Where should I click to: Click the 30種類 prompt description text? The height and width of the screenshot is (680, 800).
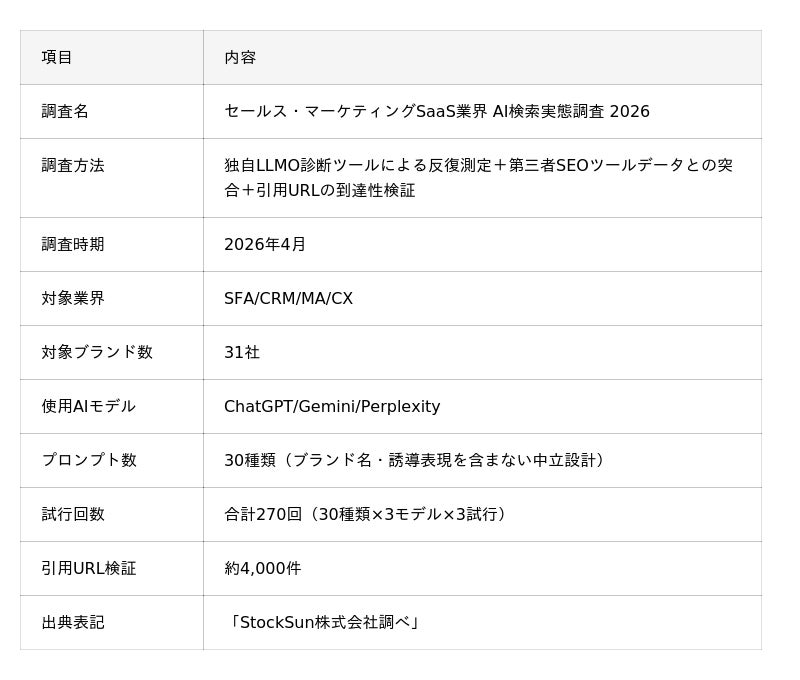tap(414, 460)
